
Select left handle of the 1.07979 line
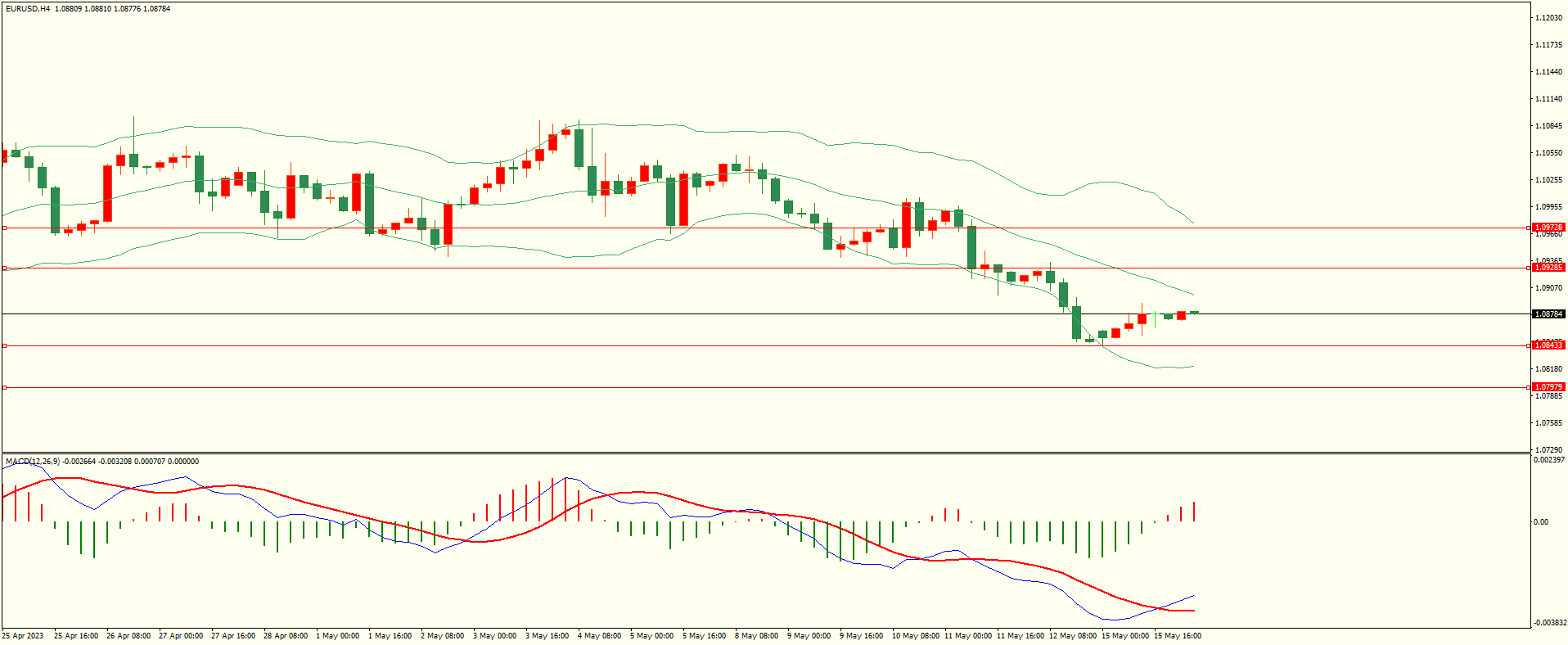click(x=5, y=387)
